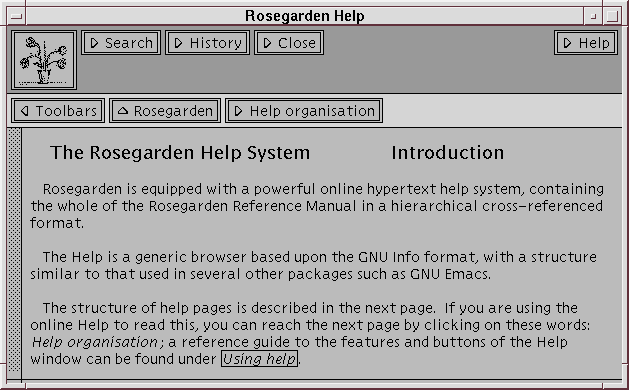Open the window menu in title bar
Viewport: 629px width, 390px height.
[16, 16]
